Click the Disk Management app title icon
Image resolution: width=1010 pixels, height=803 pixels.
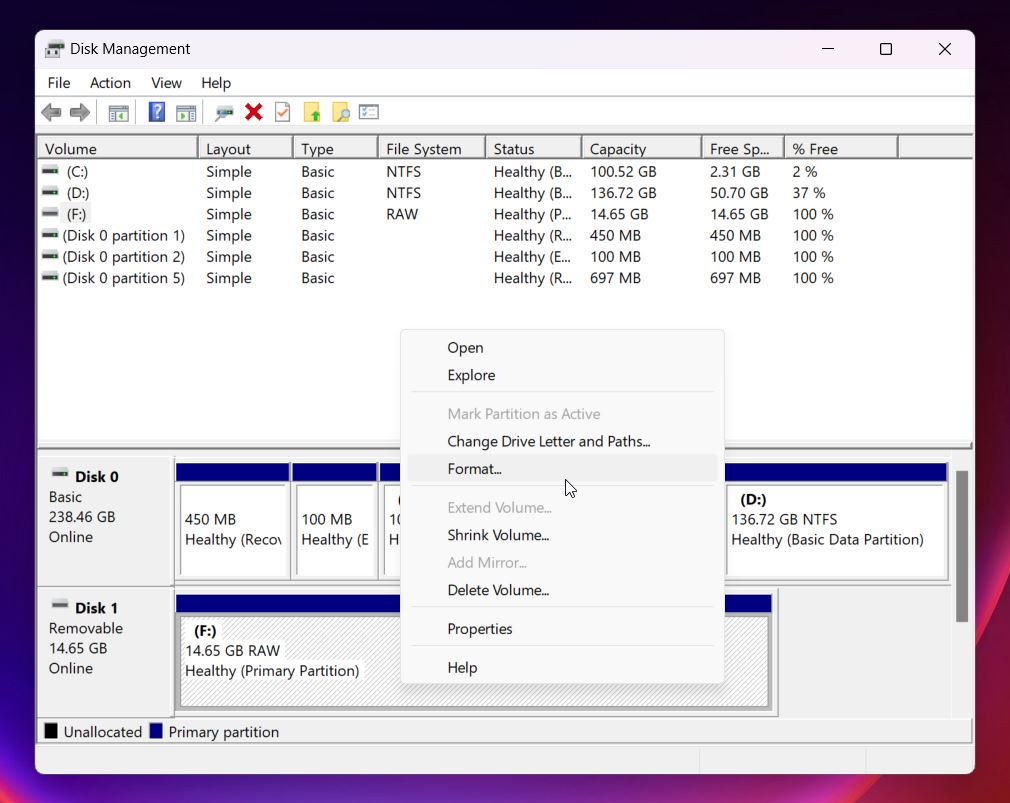pos(55,49)
